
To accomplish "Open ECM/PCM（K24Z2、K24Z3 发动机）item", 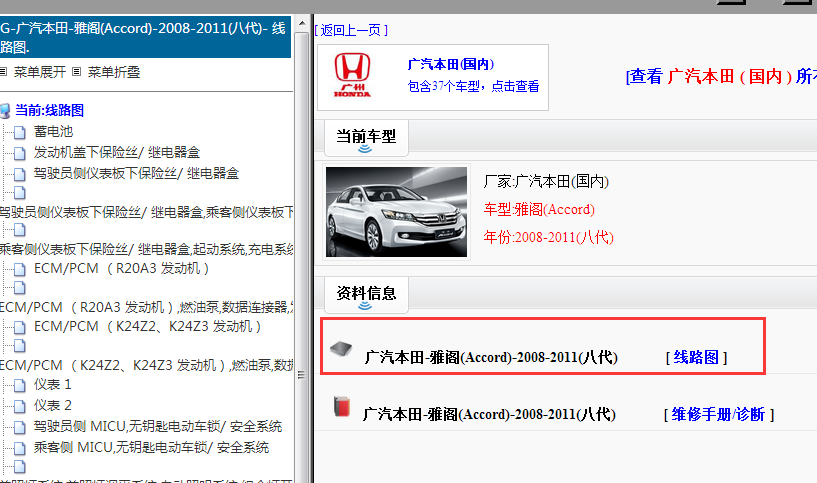I will [x=147, y=326].
